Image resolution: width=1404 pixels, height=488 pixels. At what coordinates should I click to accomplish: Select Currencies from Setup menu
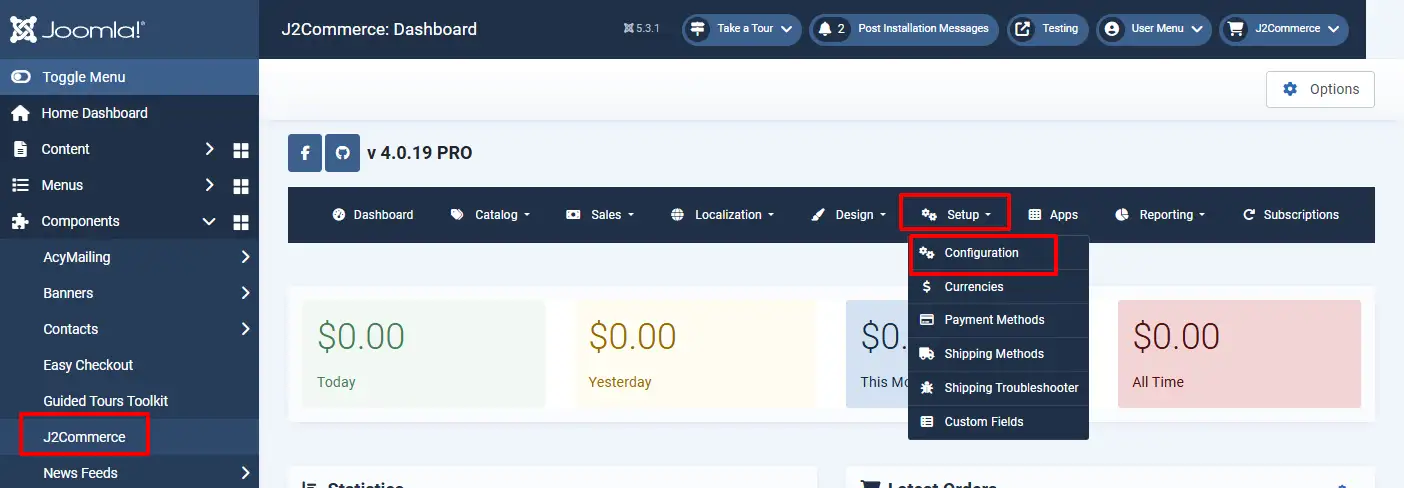[998, 287]
